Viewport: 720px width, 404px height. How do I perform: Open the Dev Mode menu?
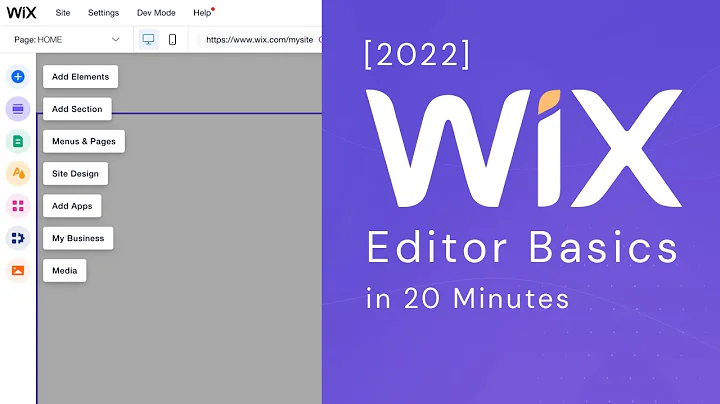[x=156, y=13]
